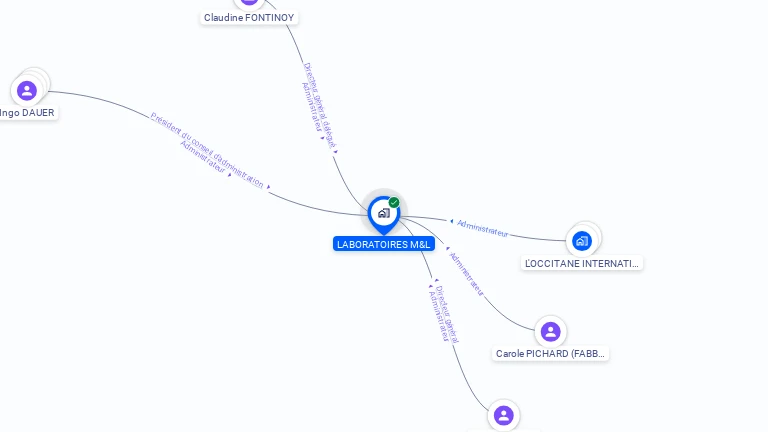The image size is (768, 432).
Task: Click the green verified checkmark badge
Action: (394, 202)
